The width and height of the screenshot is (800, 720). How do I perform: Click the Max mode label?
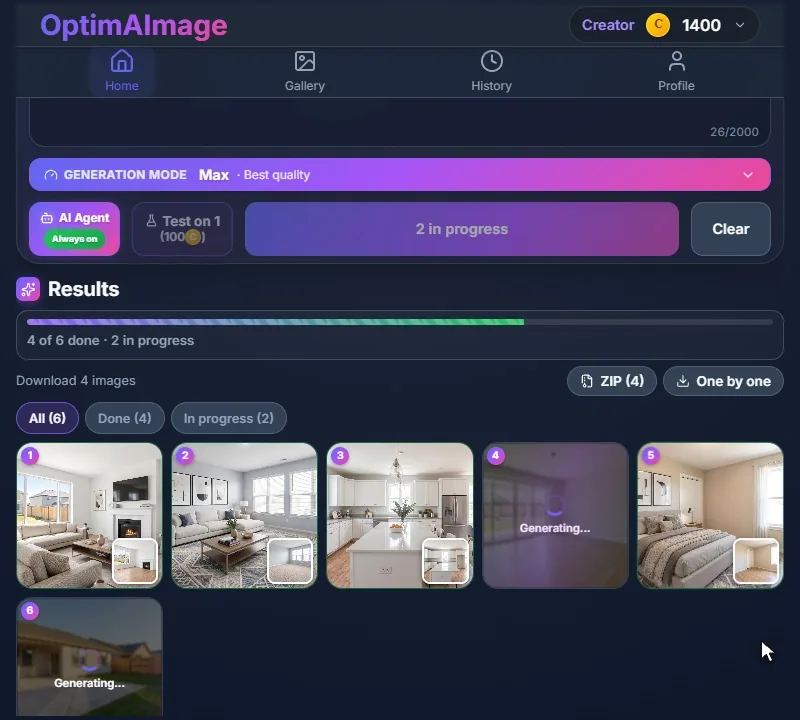tap(214, 175)
